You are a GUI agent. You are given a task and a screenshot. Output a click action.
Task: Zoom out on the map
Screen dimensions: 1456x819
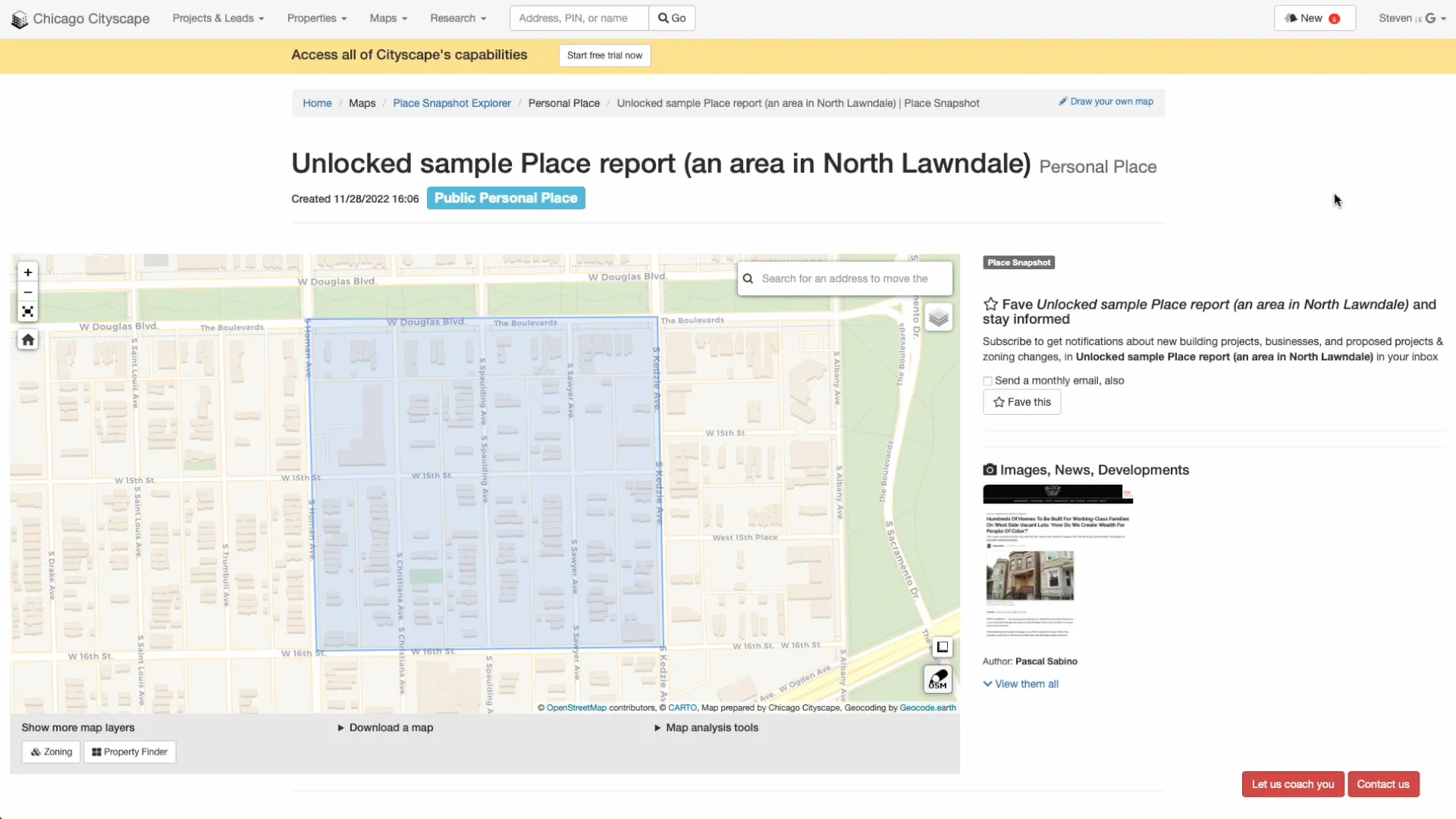tap(27, 292)
